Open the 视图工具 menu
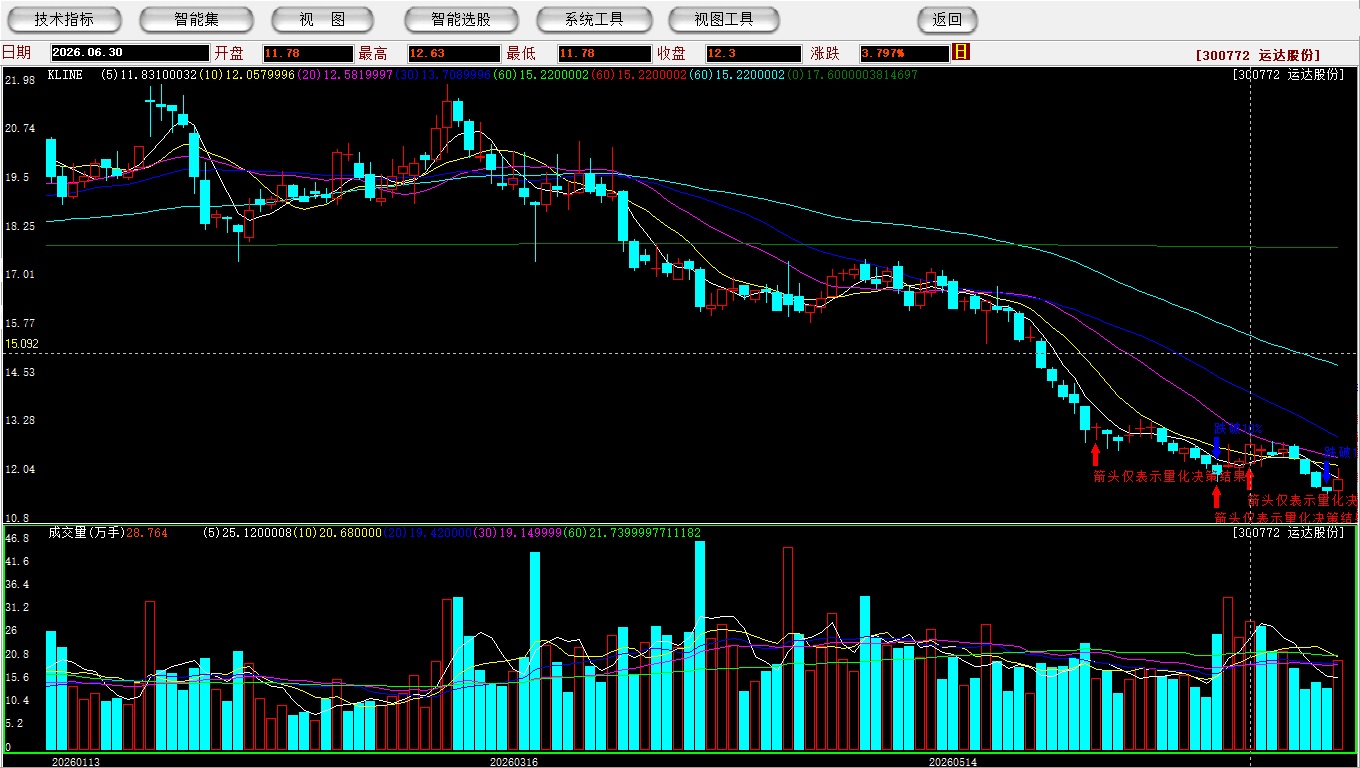The image size is (1360, 768). 724,20
